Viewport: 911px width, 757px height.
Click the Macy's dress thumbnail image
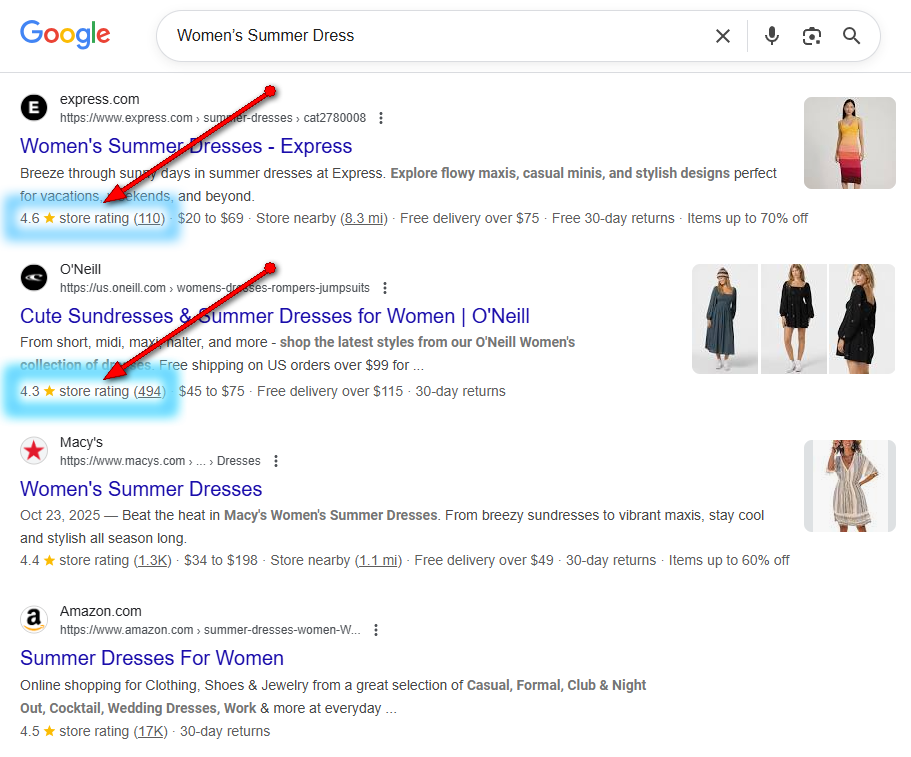click(849, 485)
